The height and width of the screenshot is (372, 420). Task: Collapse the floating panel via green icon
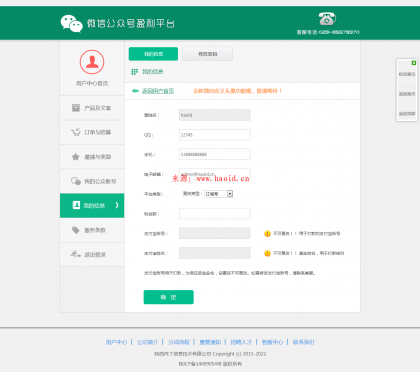click(414, 63)
